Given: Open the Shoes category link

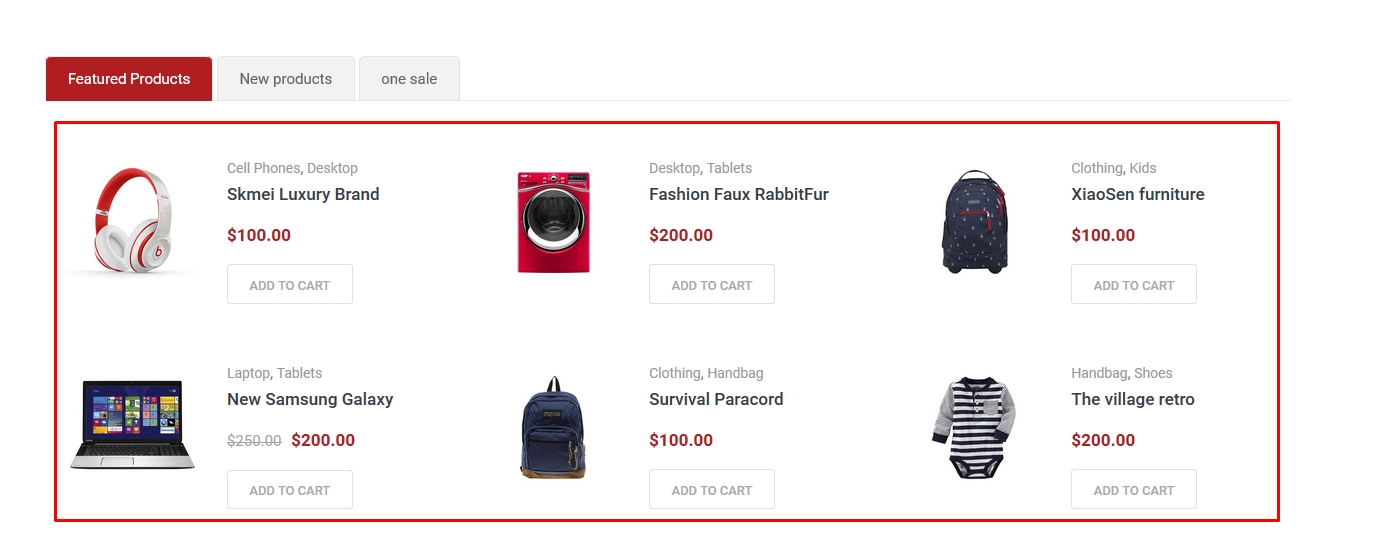Looking at the screenshot, I should click(1153, 373).
